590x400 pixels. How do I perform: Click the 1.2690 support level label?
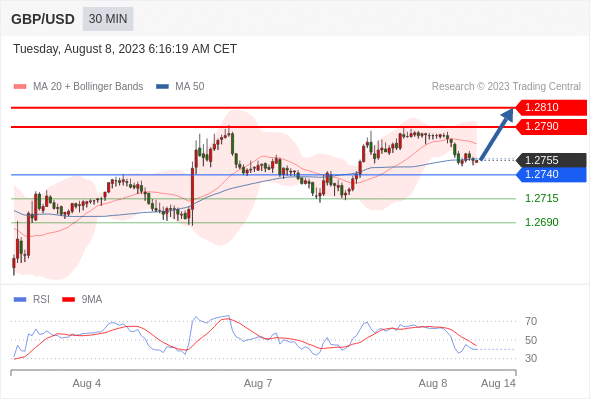[x=541, y=222]
